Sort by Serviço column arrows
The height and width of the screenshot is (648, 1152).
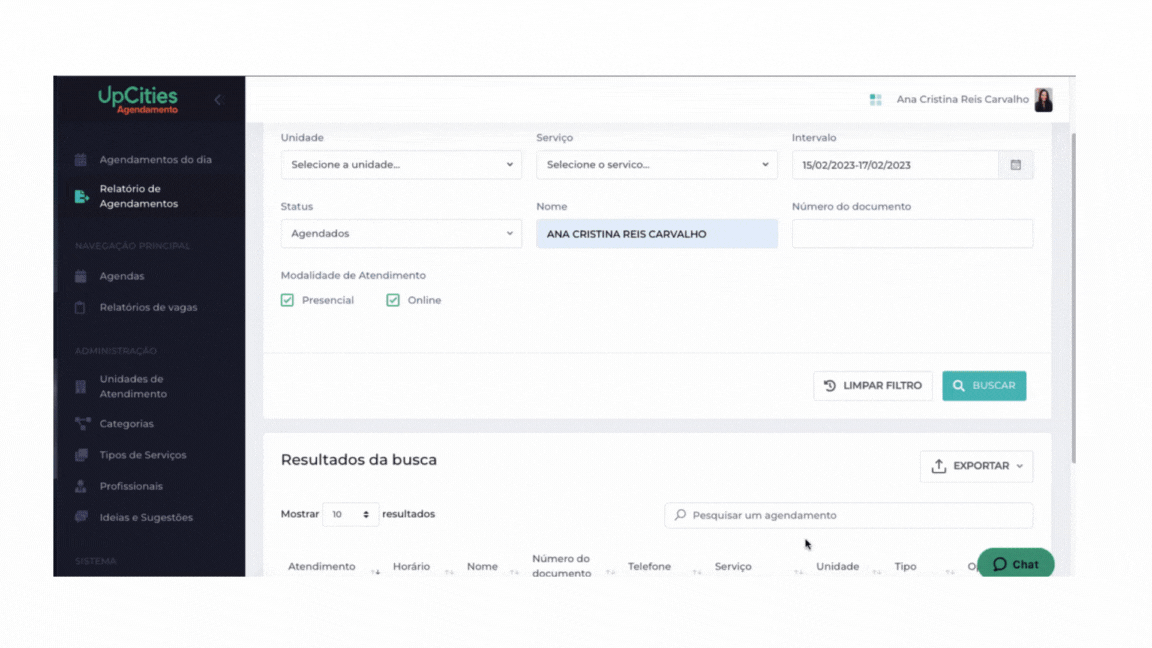tap(798, 571)
